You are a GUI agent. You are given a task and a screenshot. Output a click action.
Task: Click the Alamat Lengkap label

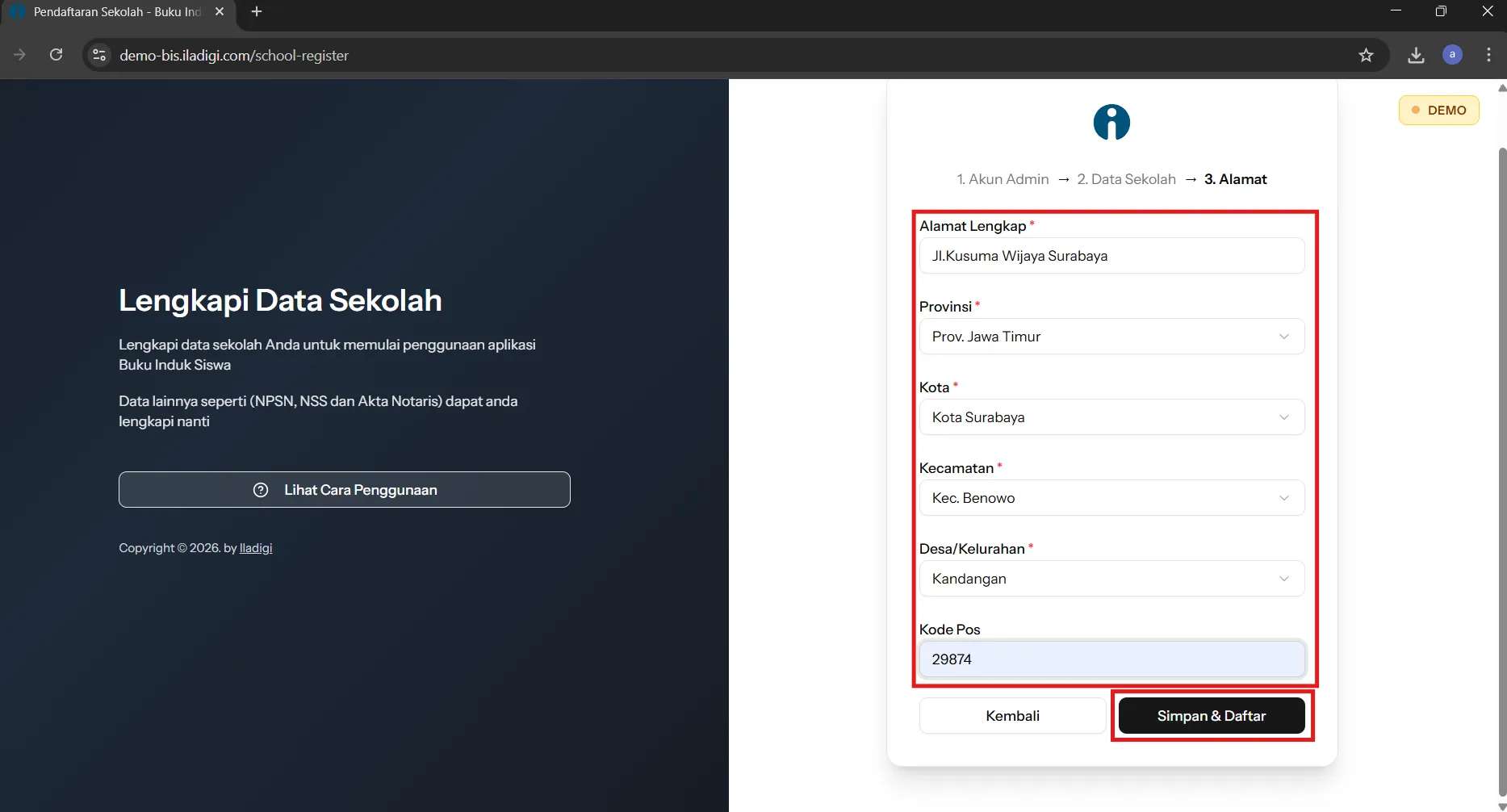[973, 226]
